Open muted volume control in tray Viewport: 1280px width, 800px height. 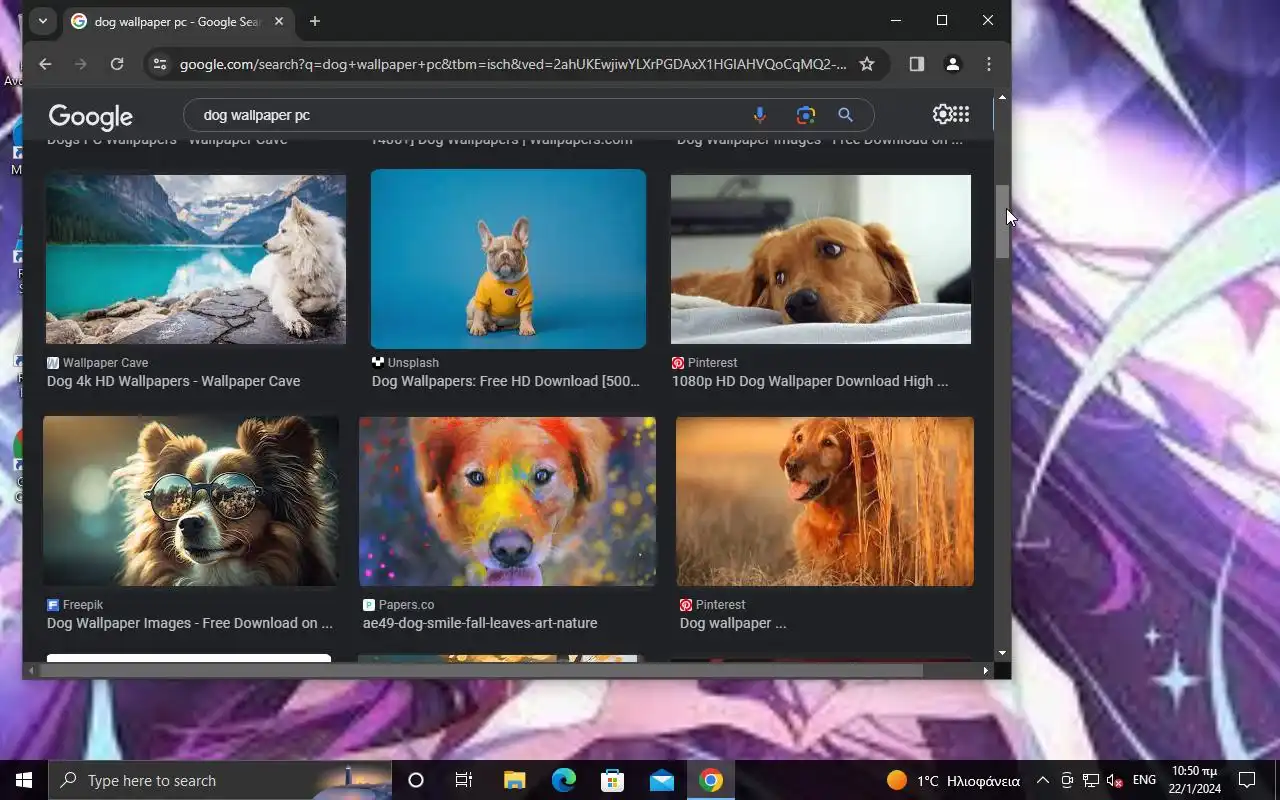[x=1115, y=780]
